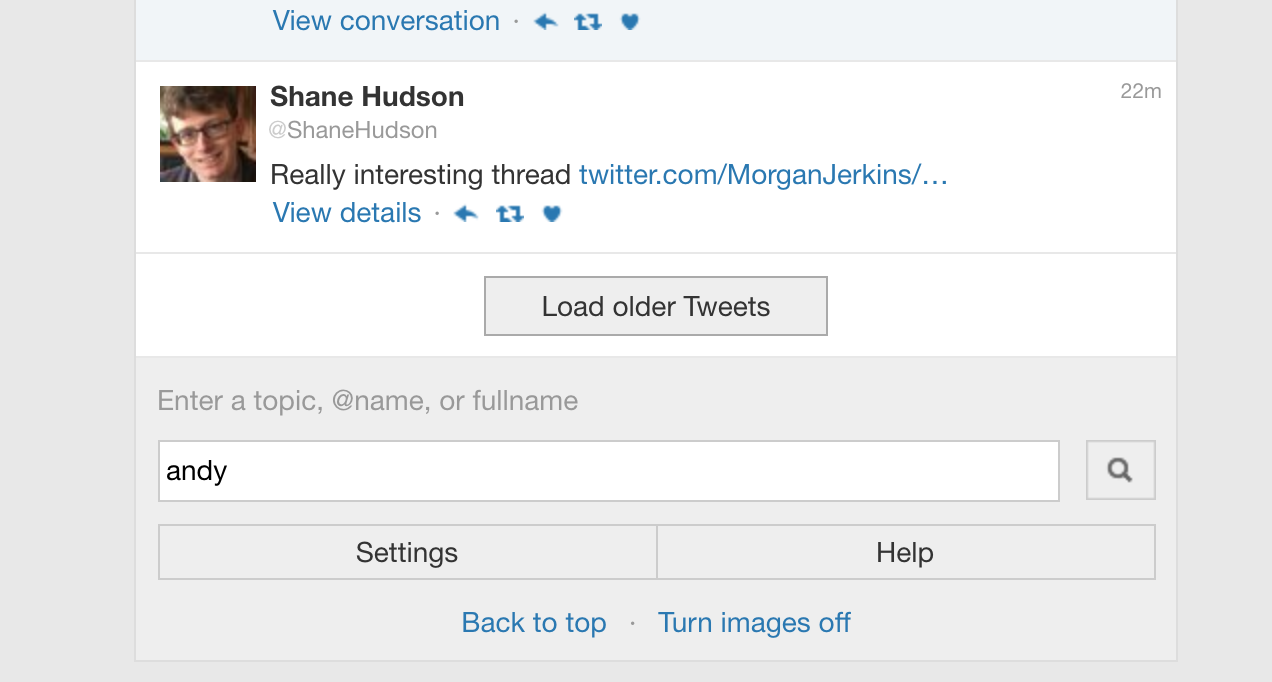1272x682 pixels.
Task: Click the @ShaneHudson handle
Action: 353,130
